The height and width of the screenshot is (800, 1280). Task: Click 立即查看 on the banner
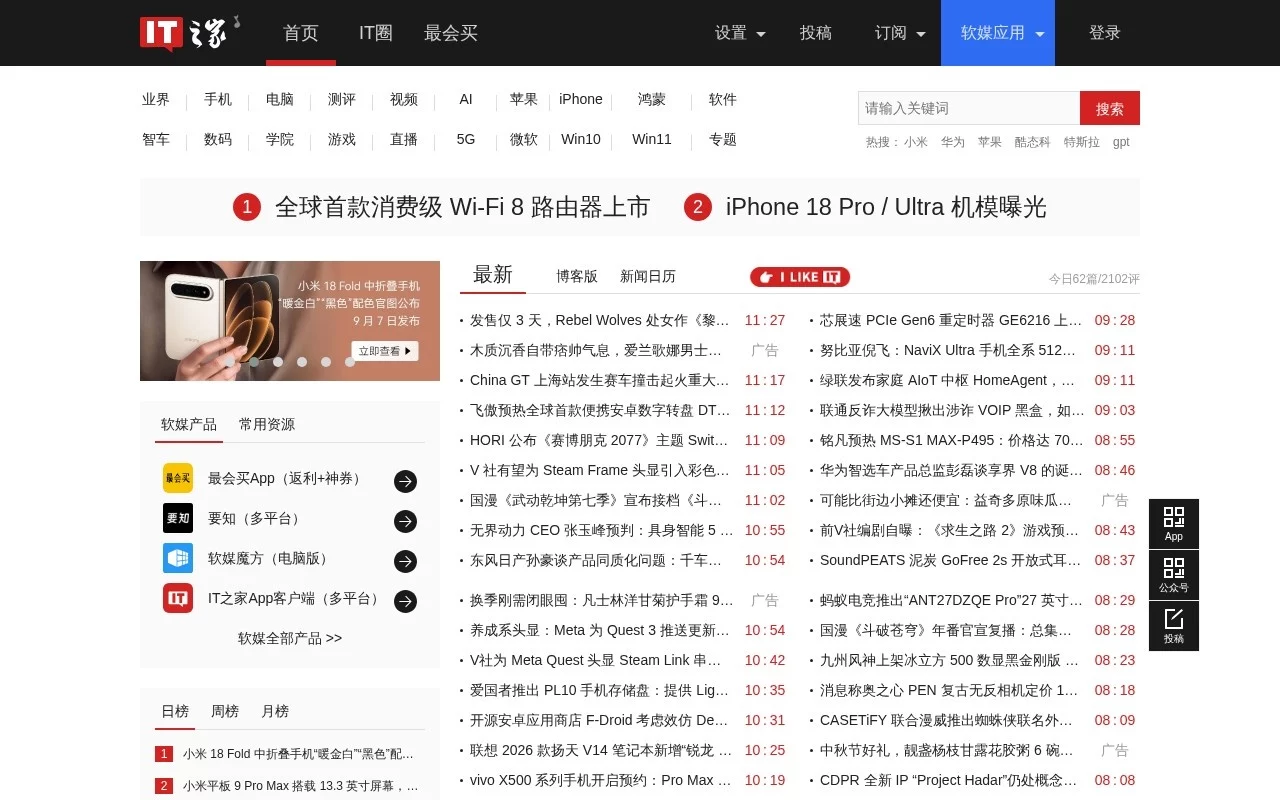click(385, 351)
